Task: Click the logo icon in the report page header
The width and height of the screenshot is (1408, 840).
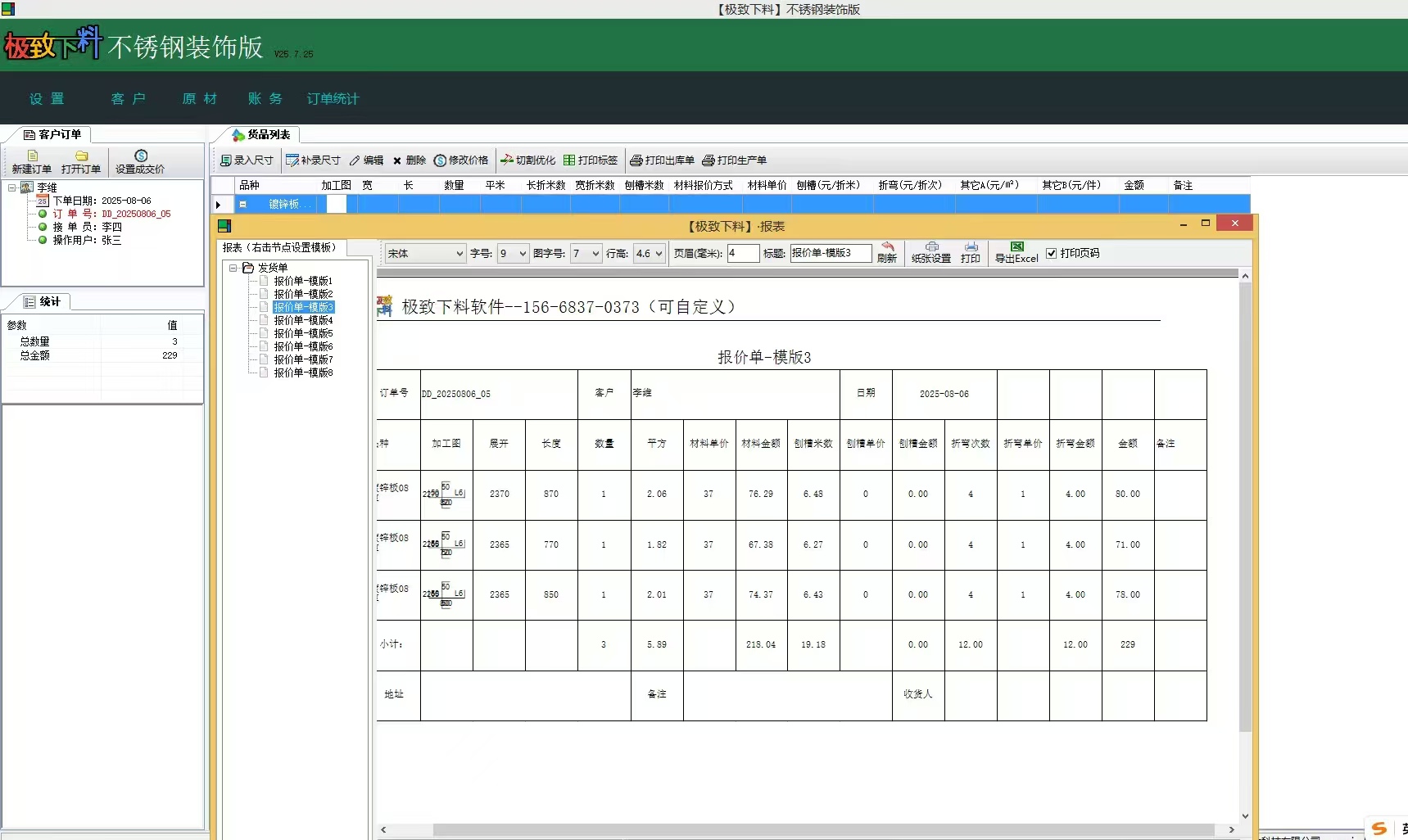Action: (385, 306)
